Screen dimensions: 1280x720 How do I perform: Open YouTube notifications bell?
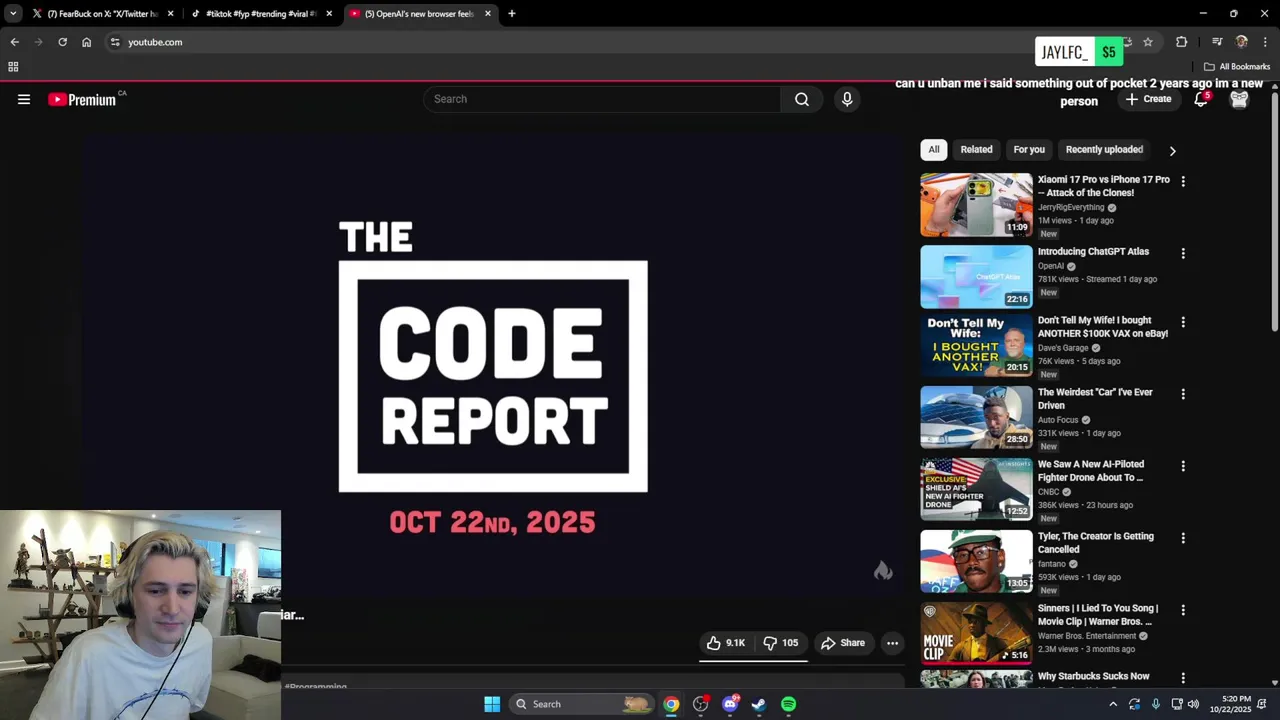pyautogui.click(x=1201, y=99)
